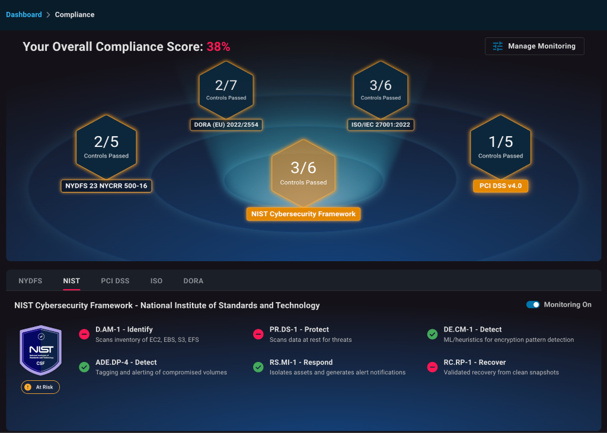Screen dimensions: 607x433
Task: Click the green check icon beside ADE.DP-4 Detect
Action: pyautogui.click(x=84, y=367)
